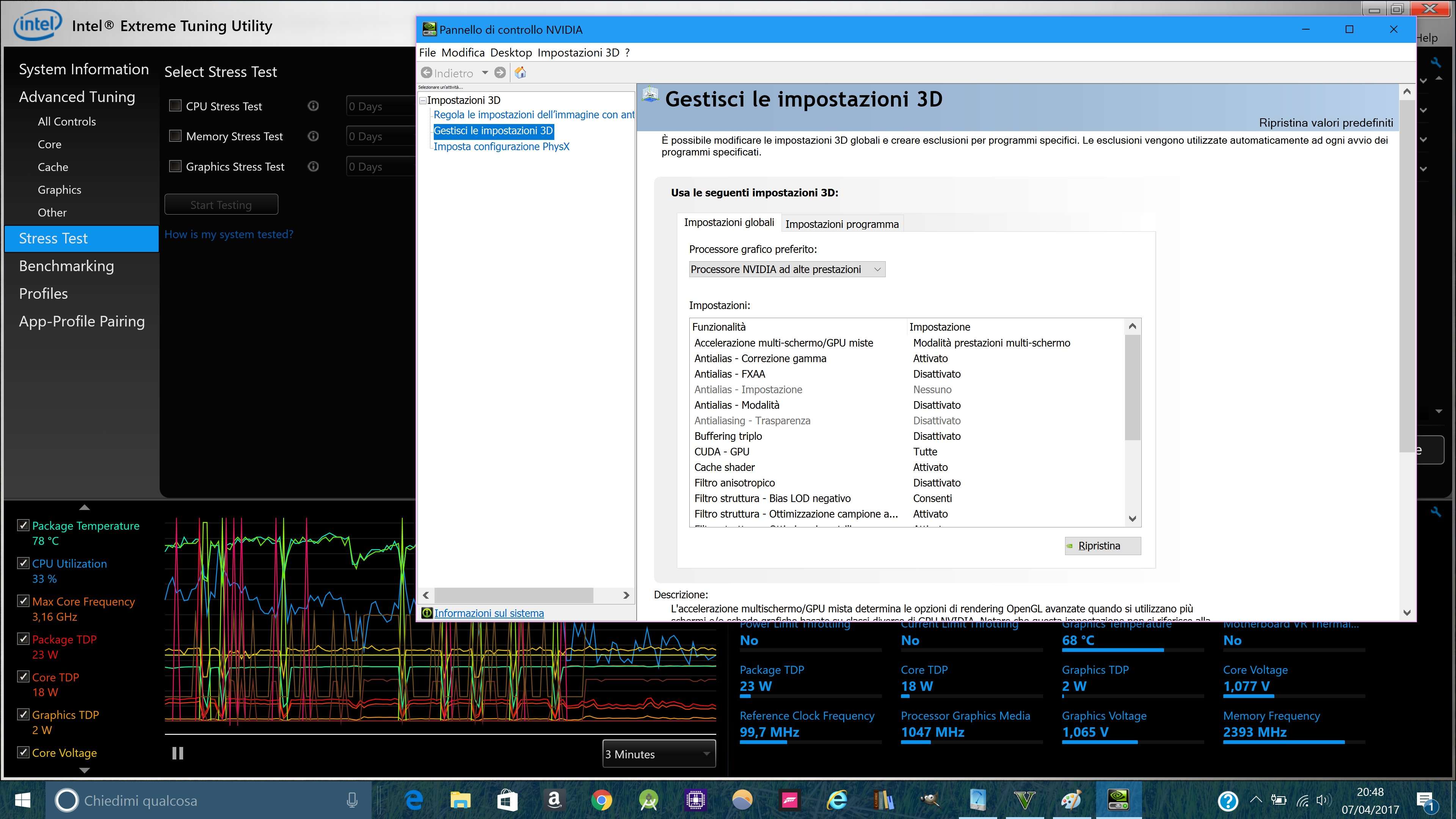Uncheck Package TDP in the graph legend

[23, 639]
